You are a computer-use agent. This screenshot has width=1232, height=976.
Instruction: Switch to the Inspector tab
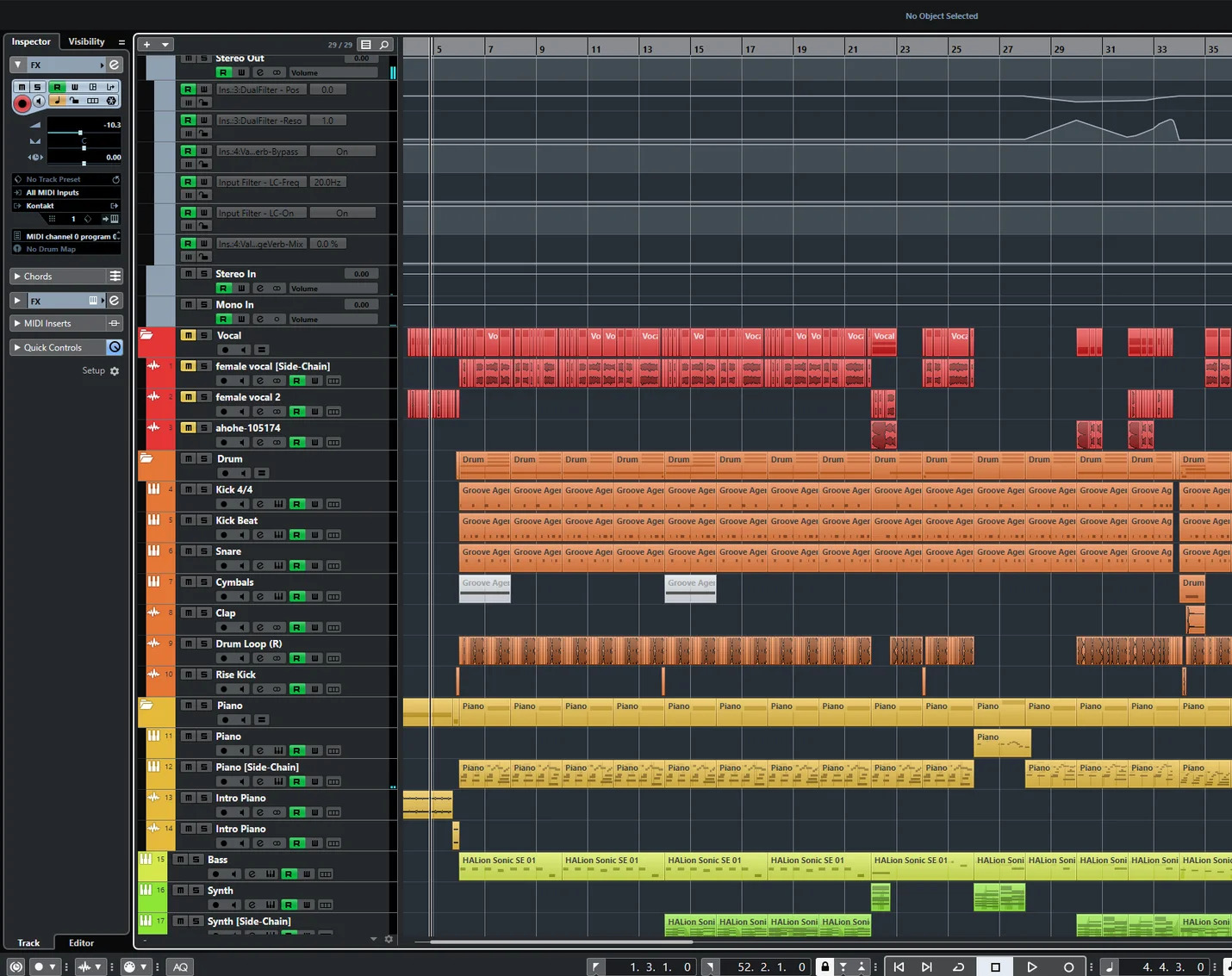click(x=31, y=41)
